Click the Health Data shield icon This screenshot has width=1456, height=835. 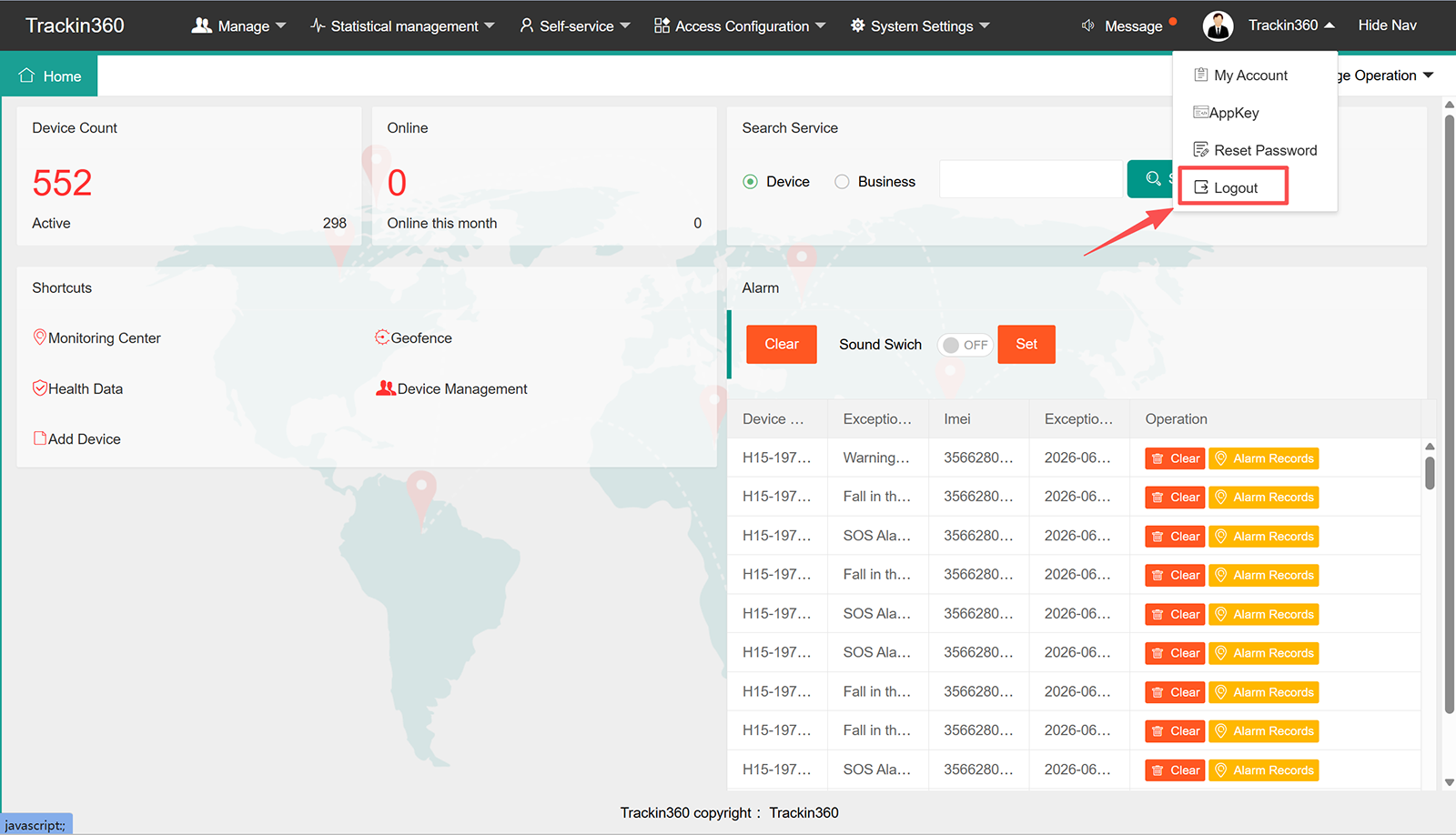(x=40, y=387)
